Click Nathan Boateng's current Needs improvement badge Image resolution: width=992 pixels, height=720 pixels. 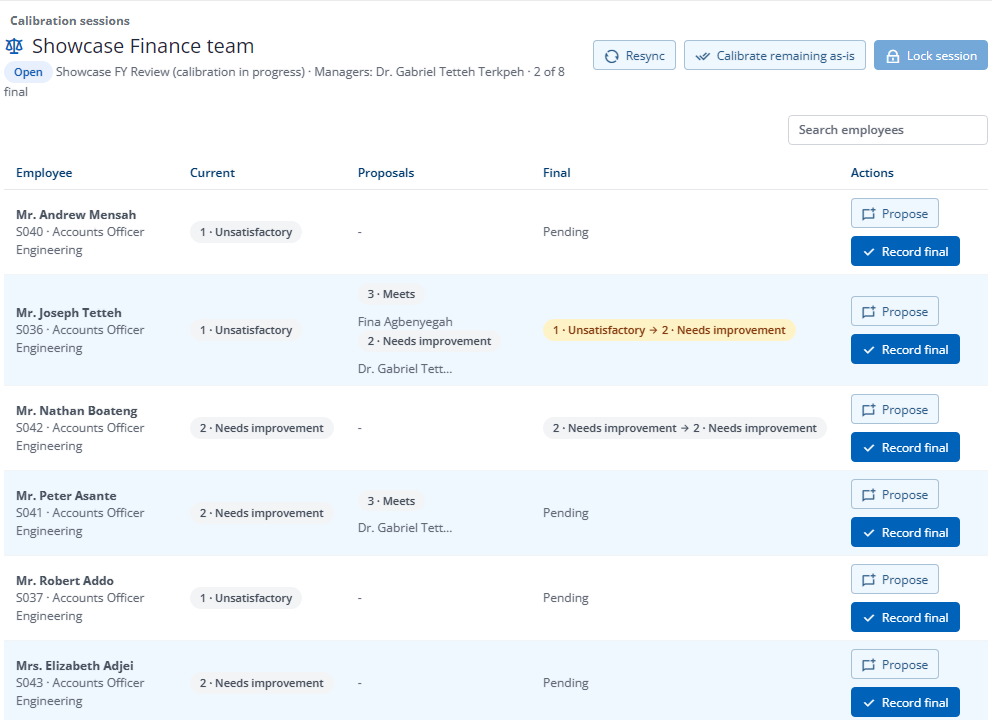click(x=262, y=428)
